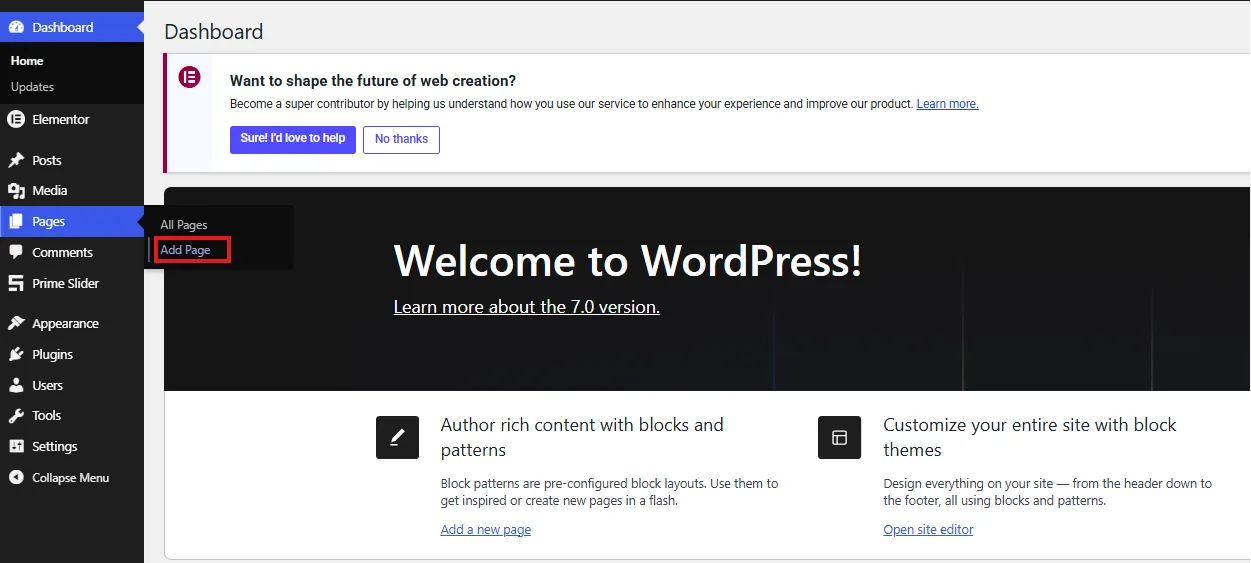This screenshot has width=1251, height=563.
Task: Follow the Learn more link in notice
Action: (x=947, y=104)
